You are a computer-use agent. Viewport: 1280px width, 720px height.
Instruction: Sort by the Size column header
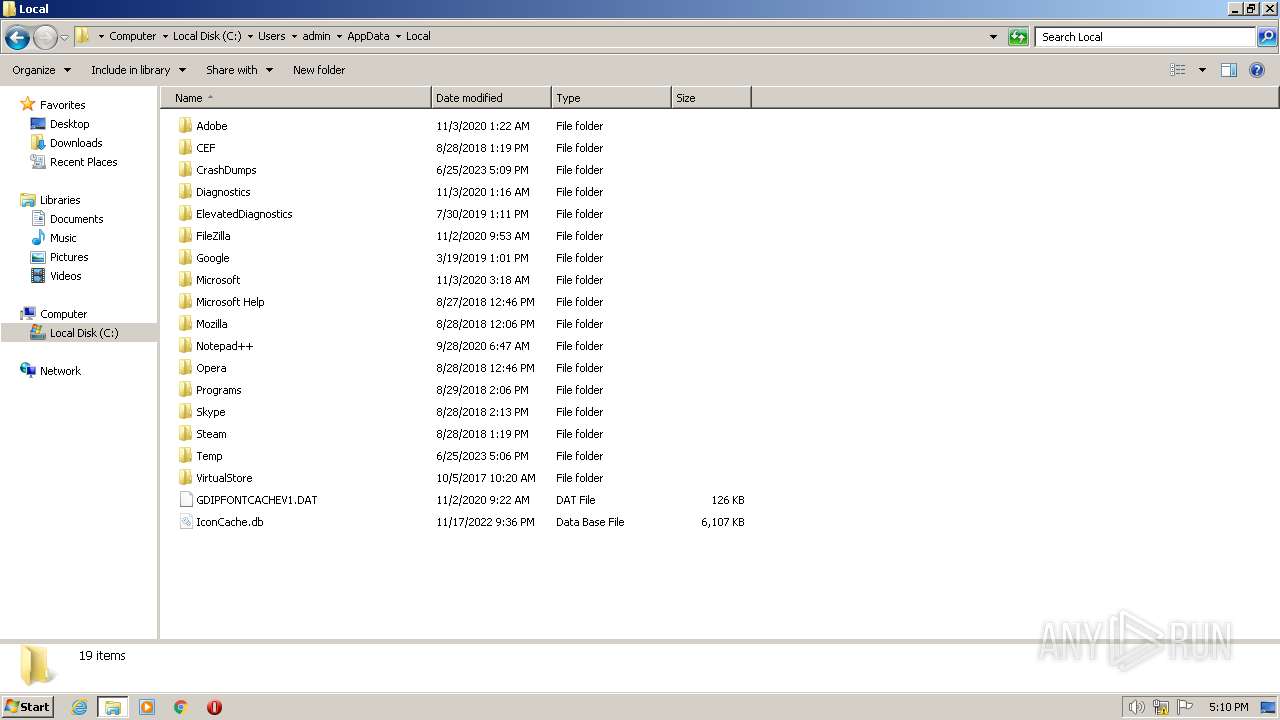711,98
